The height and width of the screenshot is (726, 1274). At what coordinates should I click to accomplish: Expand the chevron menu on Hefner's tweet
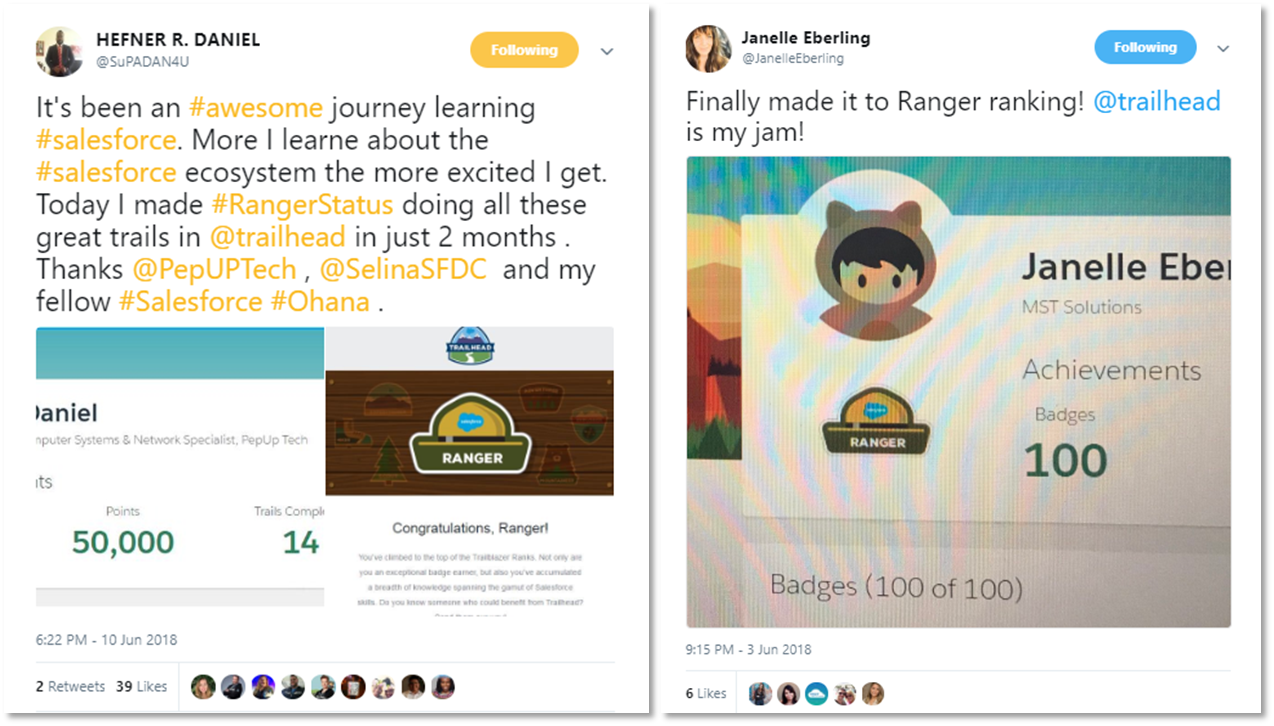607,51
